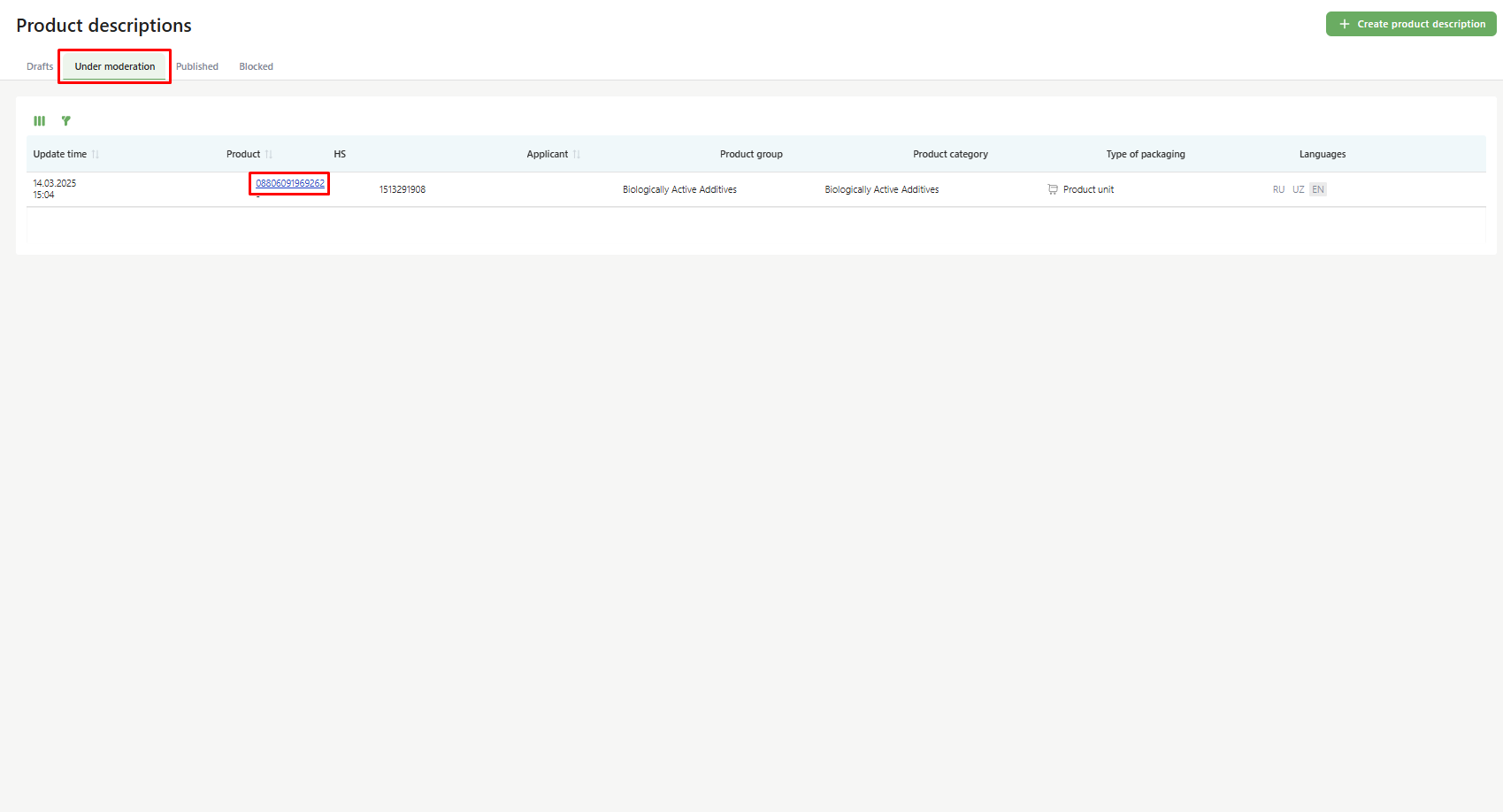Click Product group cell Biologically Active Additives
Screen dimensions: 1503x812
[x=679, y=189]
